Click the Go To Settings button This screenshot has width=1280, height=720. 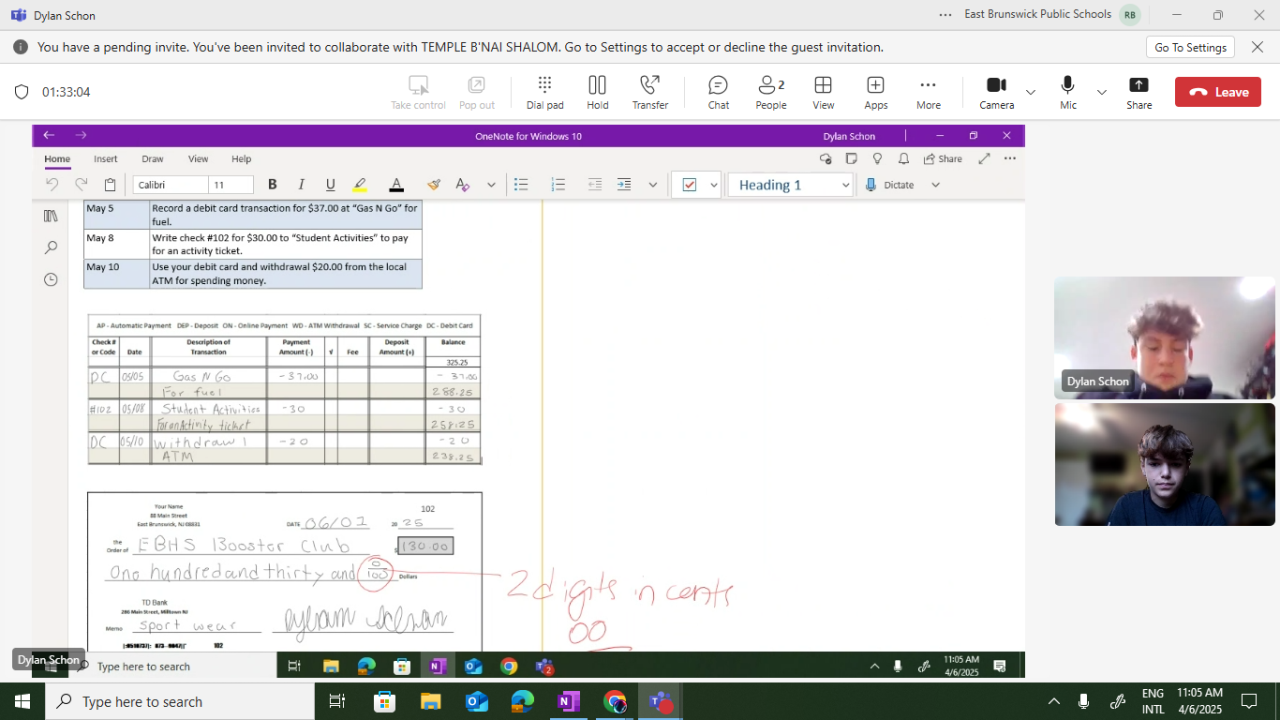1190,47
